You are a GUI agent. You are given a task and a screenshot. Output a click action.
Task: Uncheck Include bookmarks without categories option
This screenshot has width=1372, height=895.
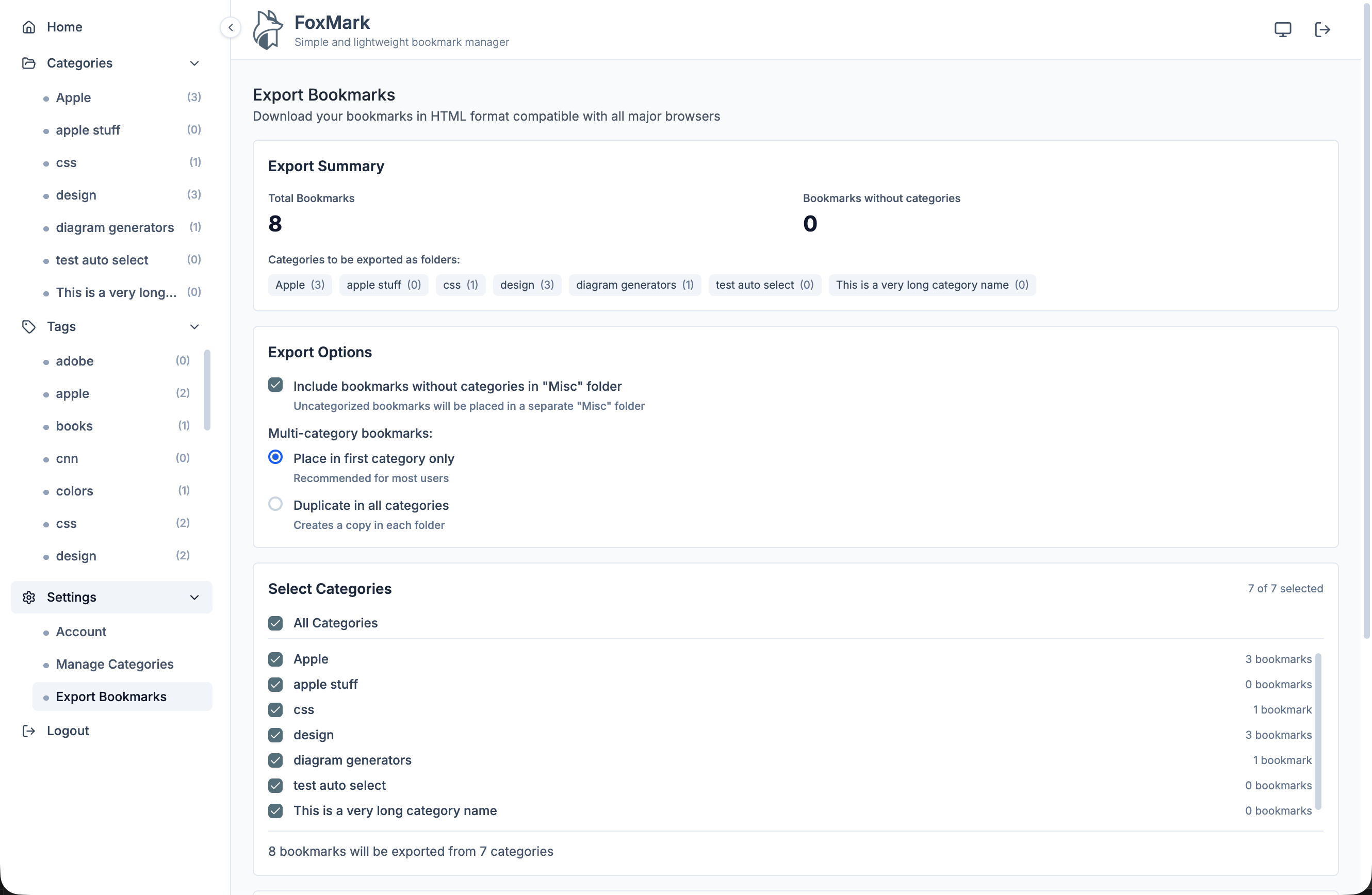(x=275, y=385)
